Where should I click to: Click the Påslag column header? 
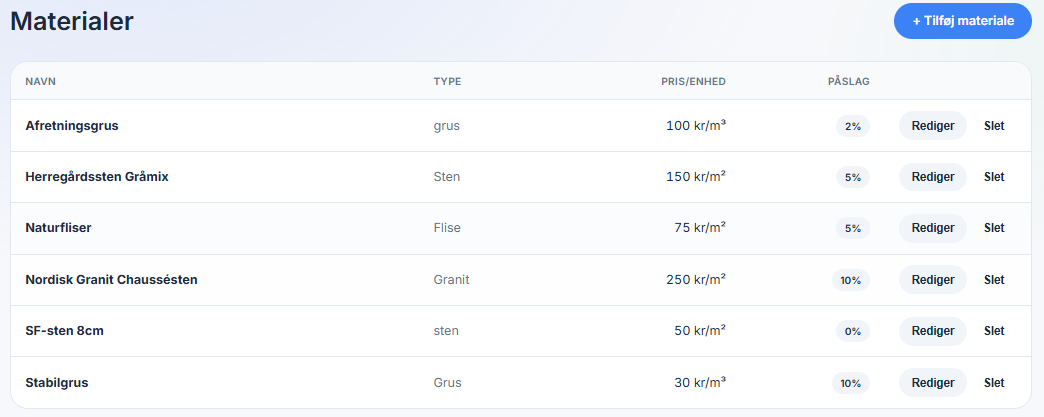coord(848,81)
